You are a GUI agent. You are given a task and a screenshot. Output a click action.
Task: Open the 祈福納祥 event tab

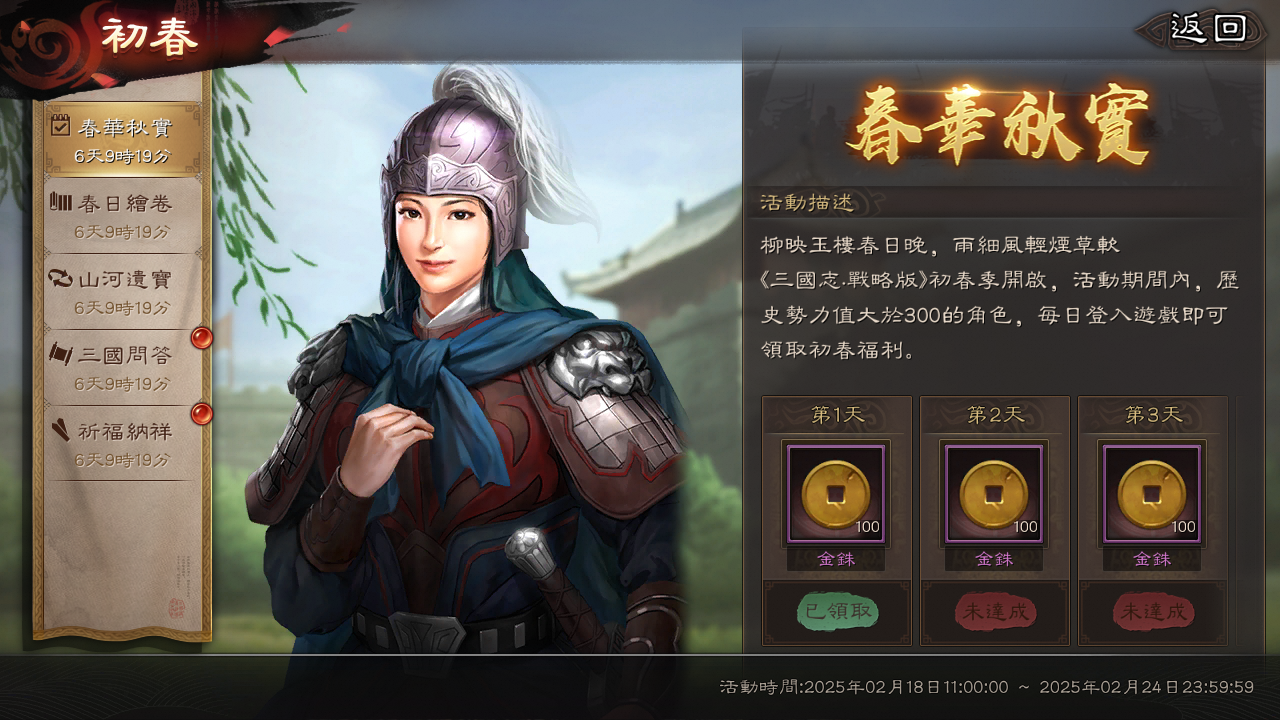pyautogui.click(x=122, y=444)
